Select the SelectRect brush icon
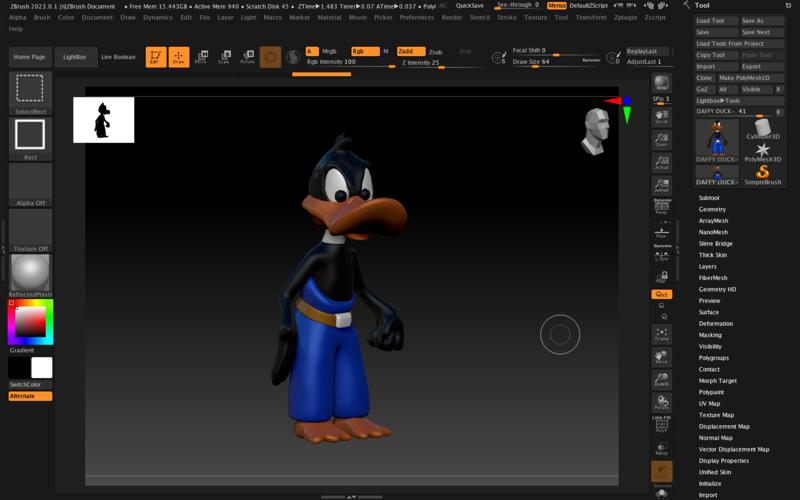The image size is (800, 500). pos(30,93)
